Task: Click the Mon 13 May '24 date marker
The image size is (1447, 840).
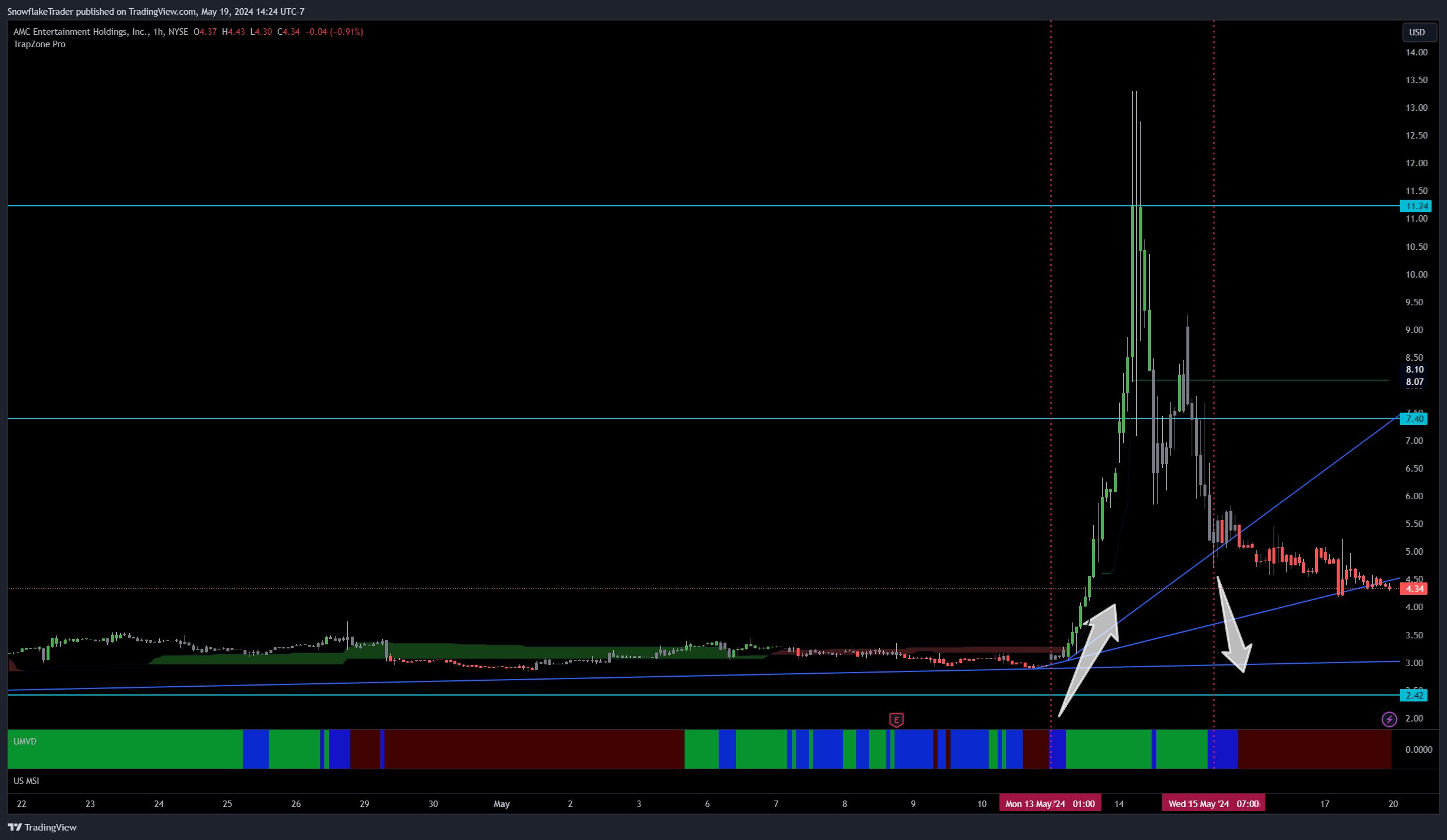Action: click(1050, 804)
